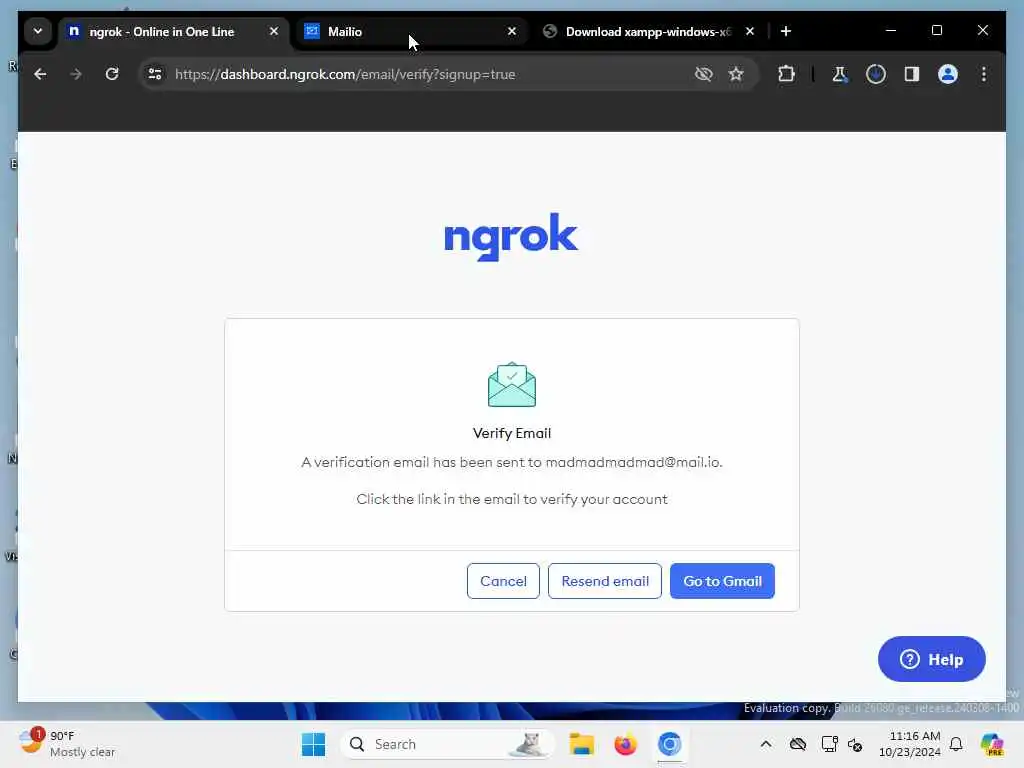1024x768 pixels.
Task: Click the madmadmadmad@mail.io verification text
Action: (x=512, y=462)
